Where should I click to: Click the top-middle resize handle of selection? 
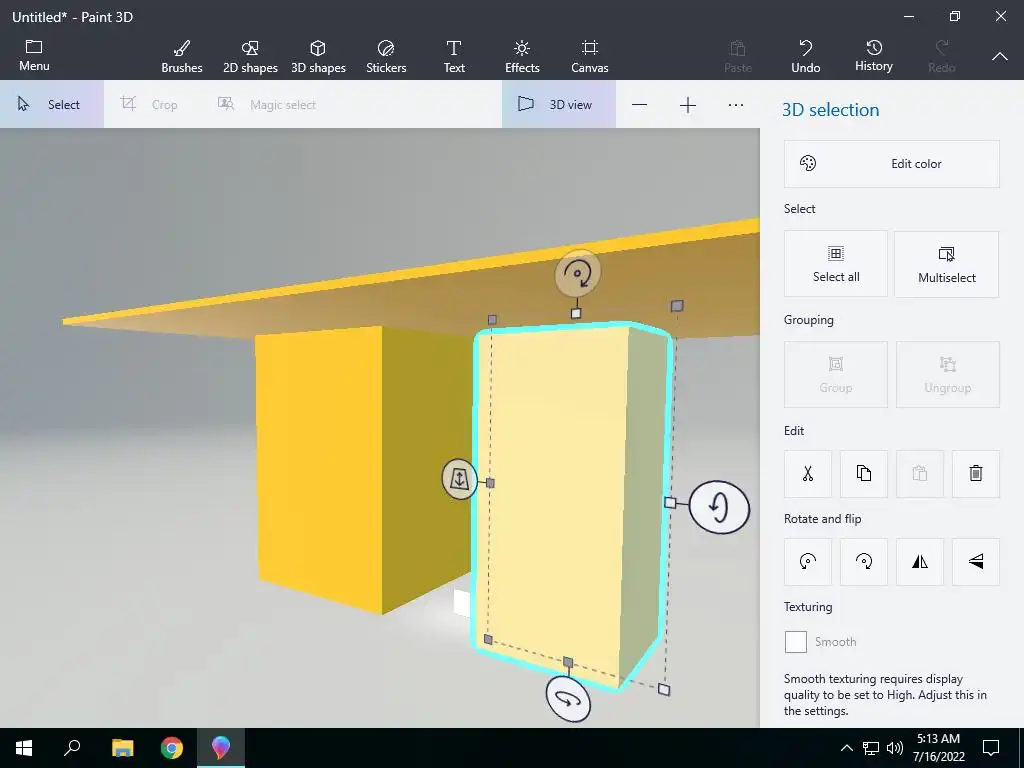point(575,313)
